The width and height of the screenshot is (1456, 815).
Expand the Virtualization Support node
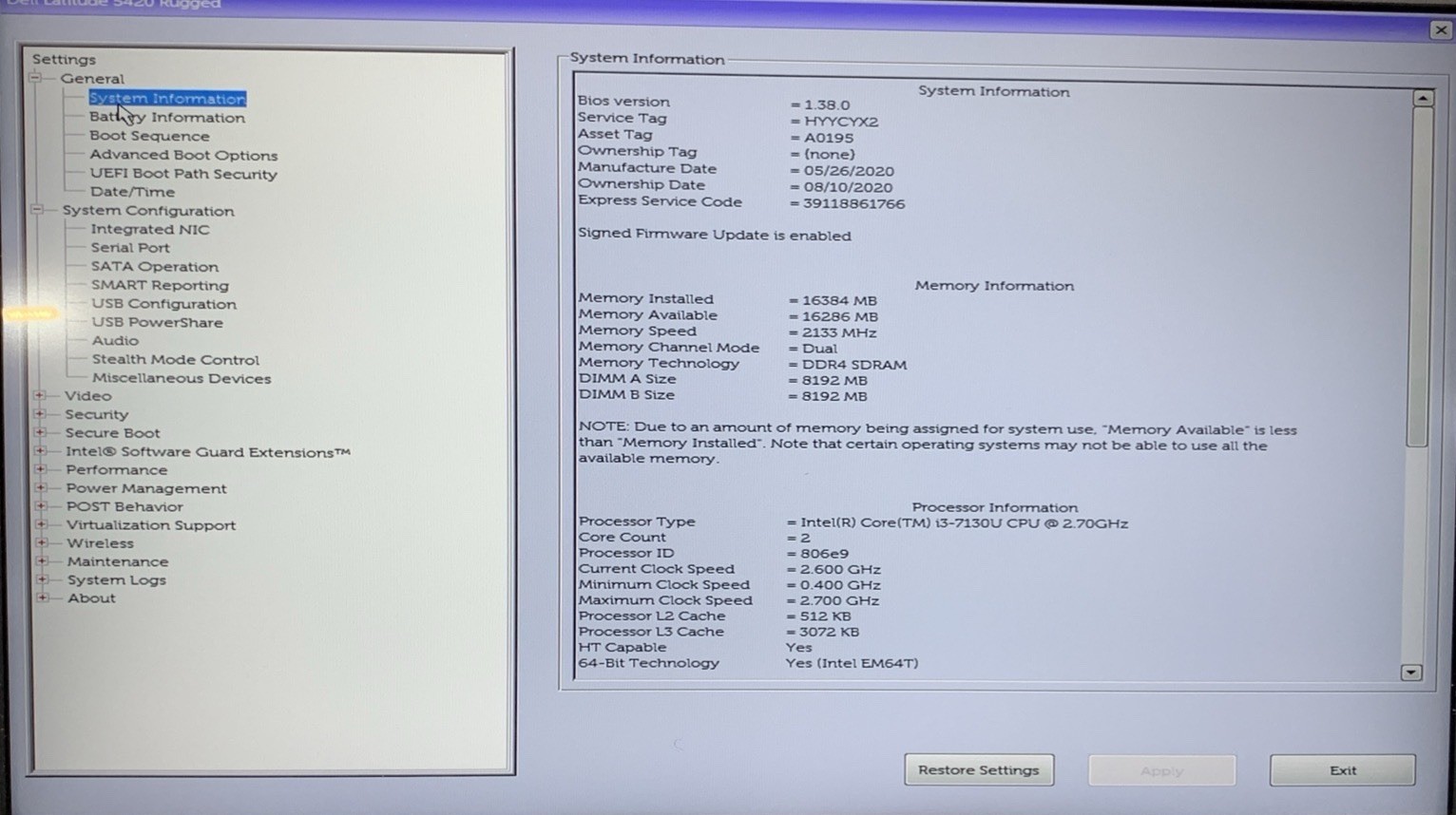41,524
